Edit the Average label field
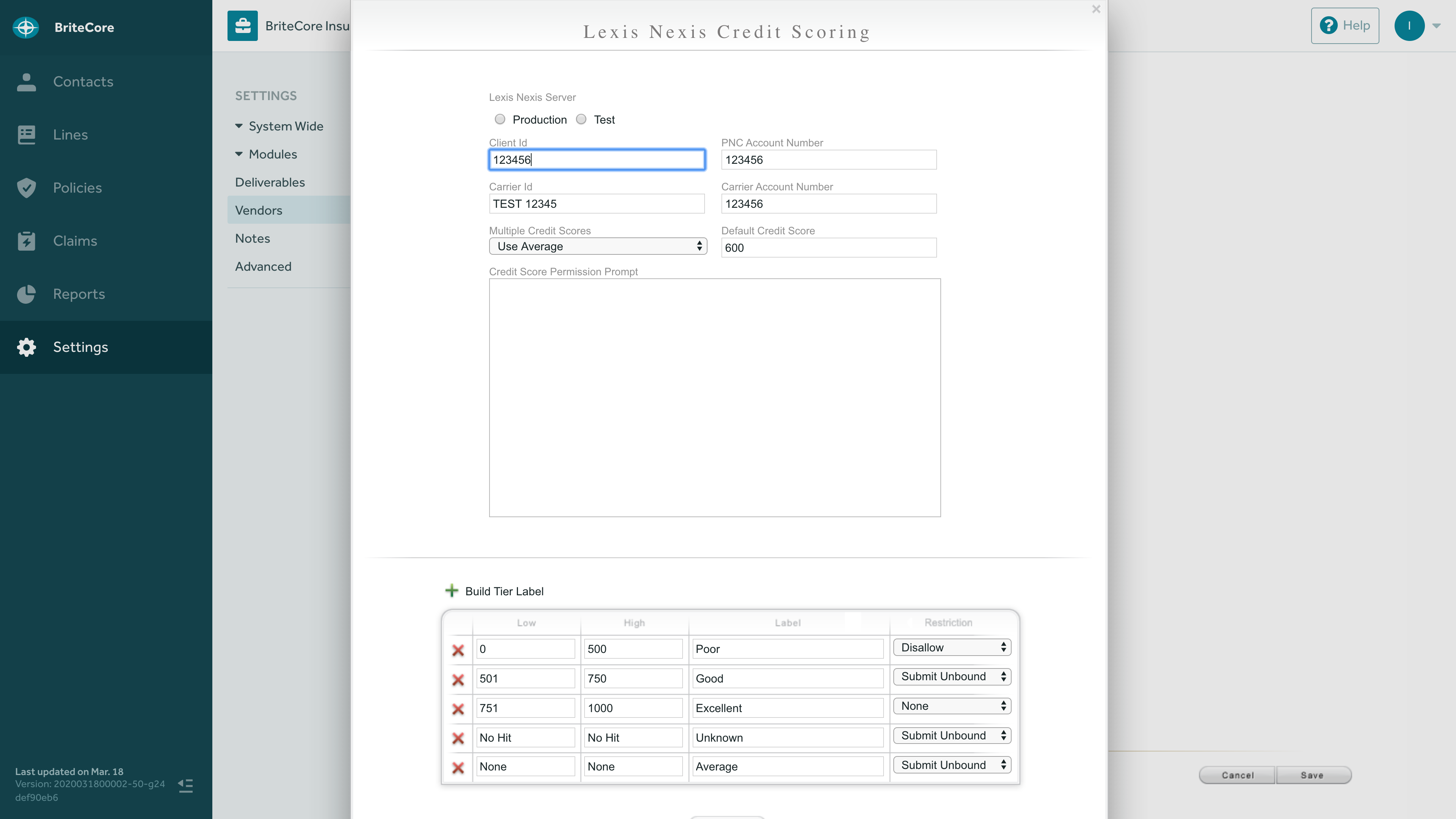1456x819 pixels. [788, 766]
